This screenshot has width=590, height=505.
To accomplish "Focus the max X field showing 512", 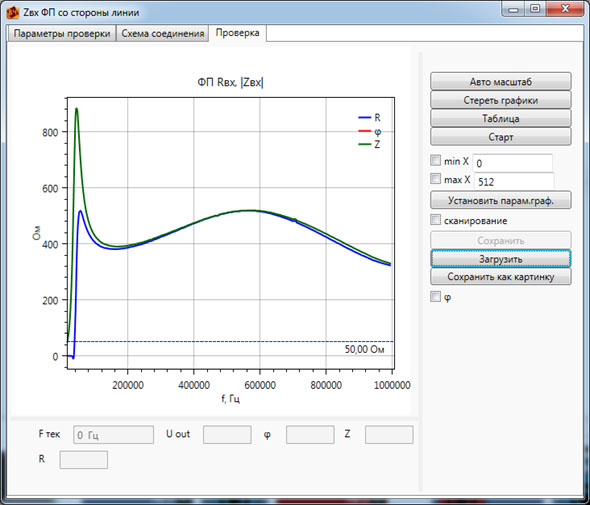I will click(x=514, y=181).
